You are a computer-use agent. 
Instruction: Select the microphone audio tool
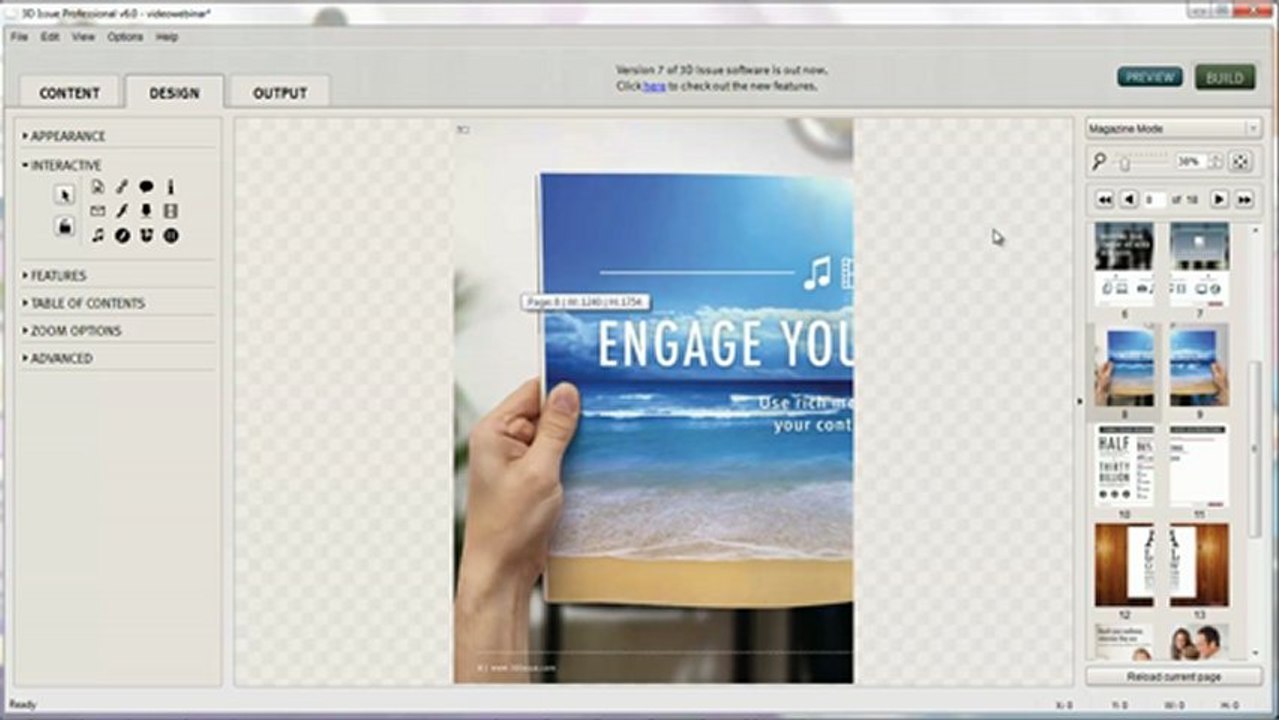147,211
